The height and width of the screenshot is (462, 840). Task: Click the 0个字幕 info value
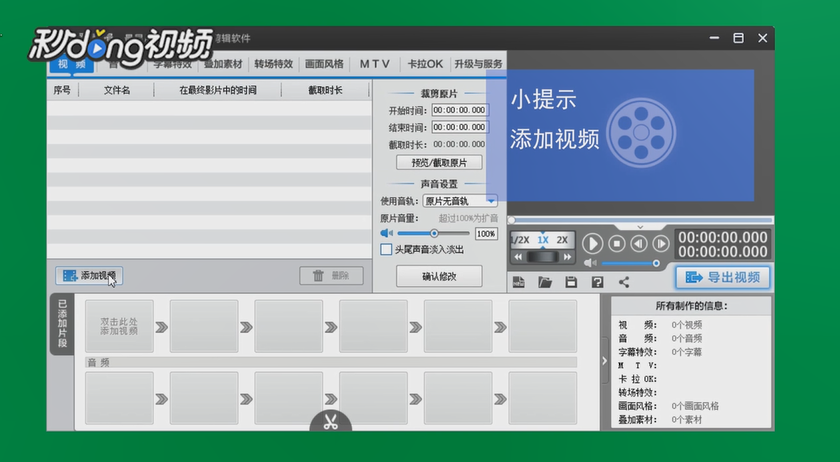(687, 352)
